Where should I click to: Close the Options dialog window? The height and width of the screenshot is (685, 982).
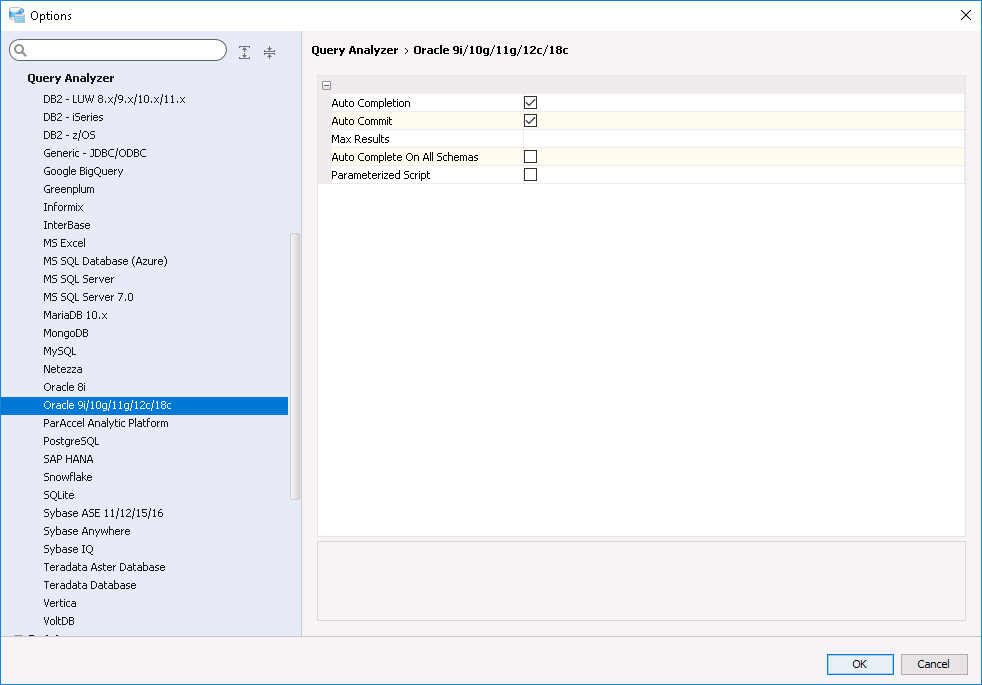pos(965,15)
